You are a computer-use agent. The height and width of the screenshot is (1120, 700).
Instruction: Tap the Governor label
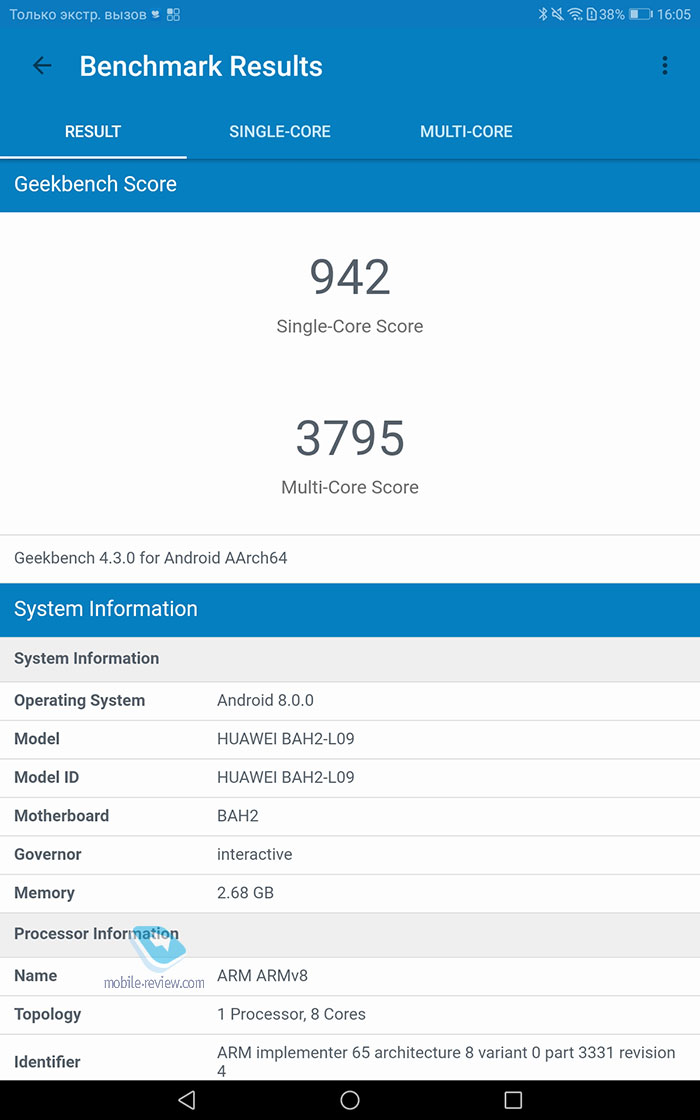pos(48,855)
